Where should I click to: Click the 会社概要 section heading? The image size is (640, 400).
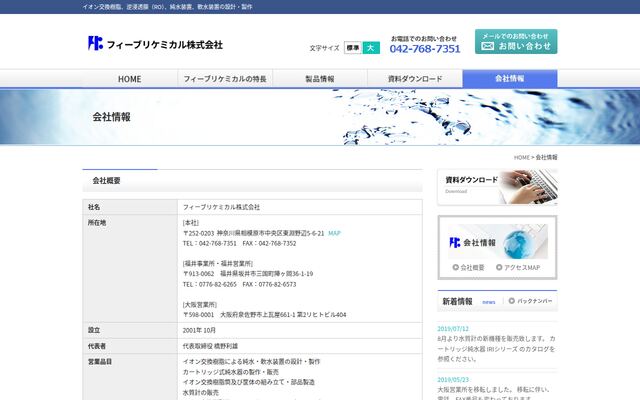coord(106,180)
